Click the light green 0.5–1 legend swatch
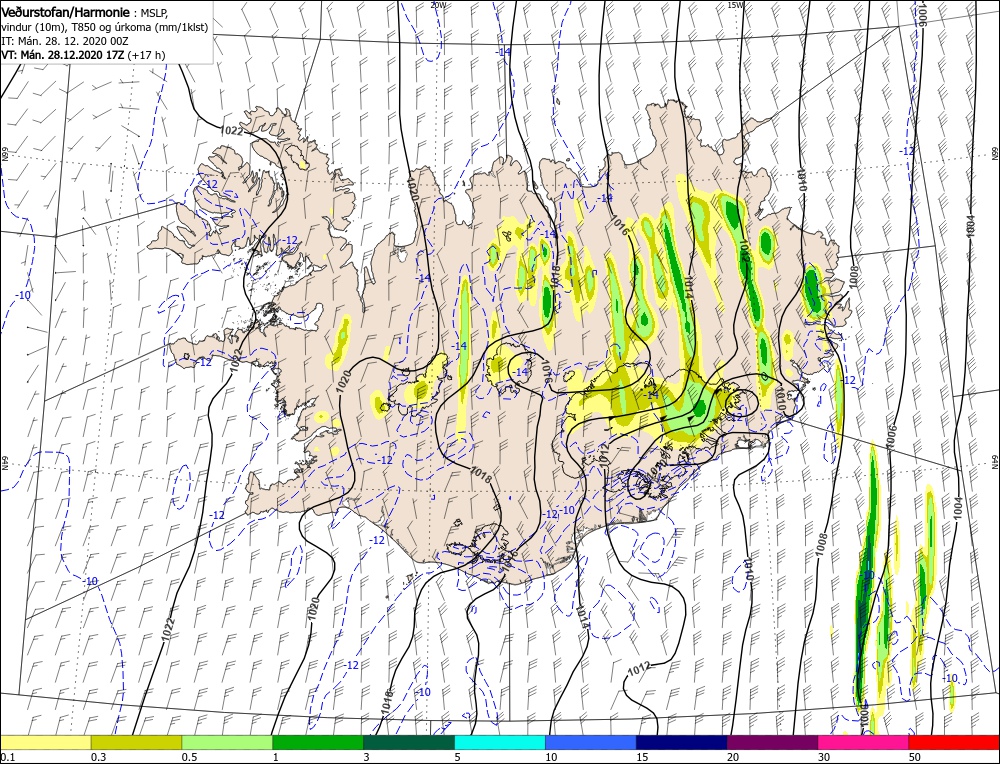Screen dimensions: 1000x764 [227, 742]
